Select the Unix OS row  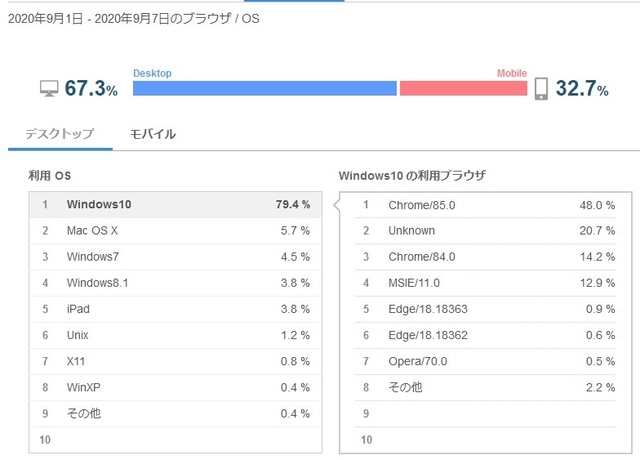176,335
